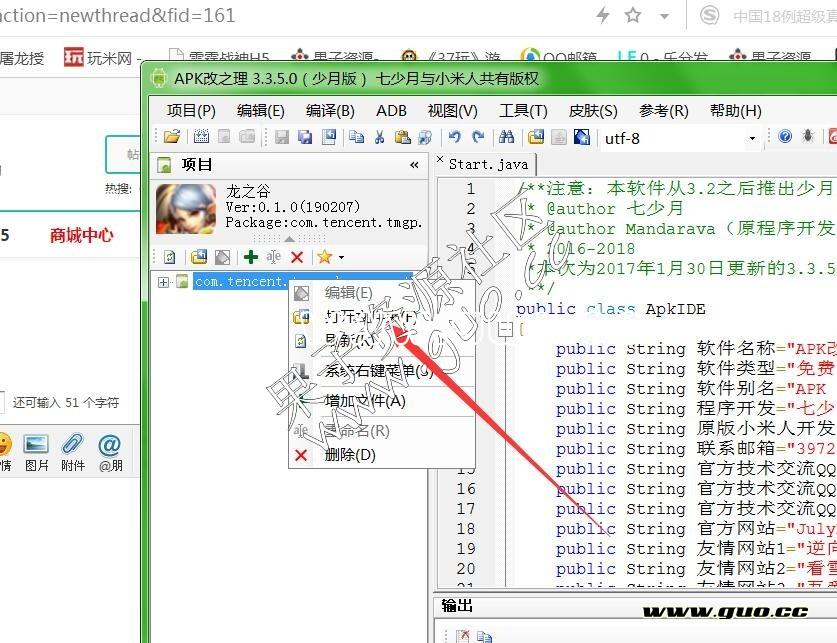Screen dimensions: 837x643
Task: Click the red X delete icon in project toolbar
Action: 297,257
